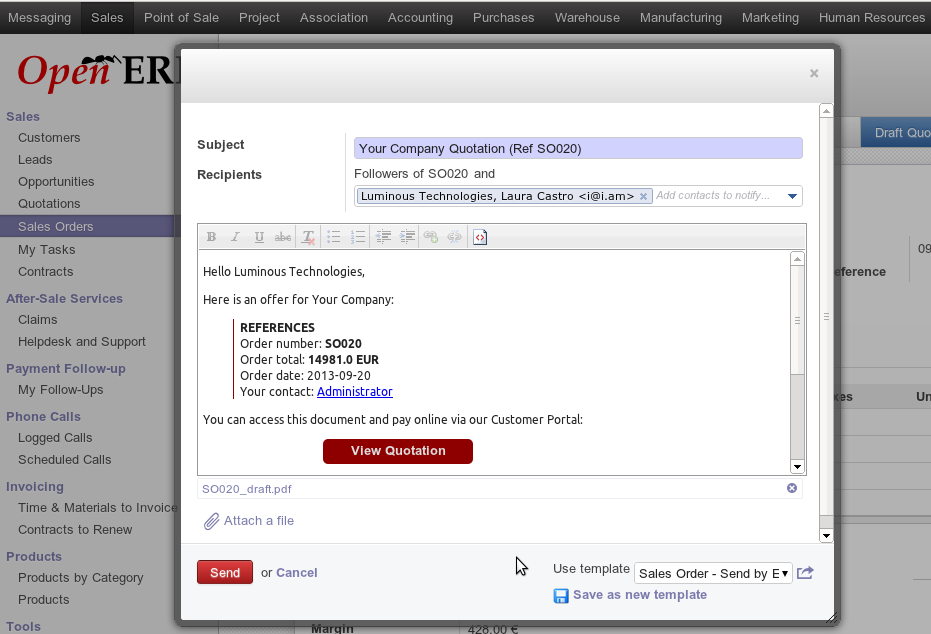Click the Attach a file link
931x634 pixels.
[x=258, y=521]
